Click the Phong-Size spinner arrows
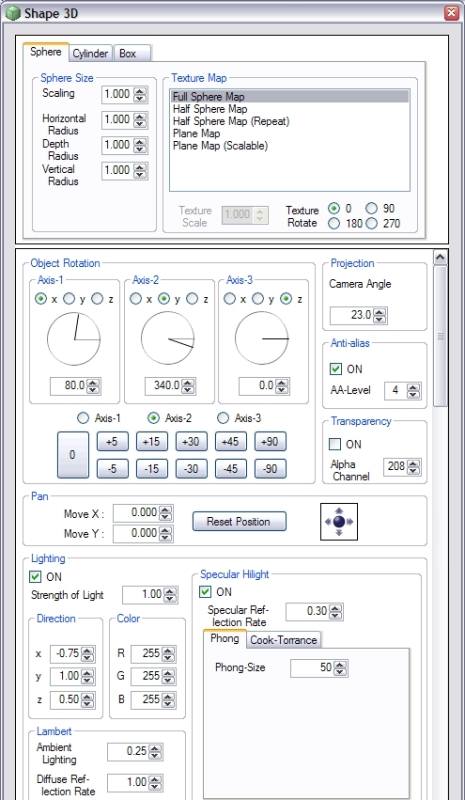465x800 pixels. [x=340, y=668]
